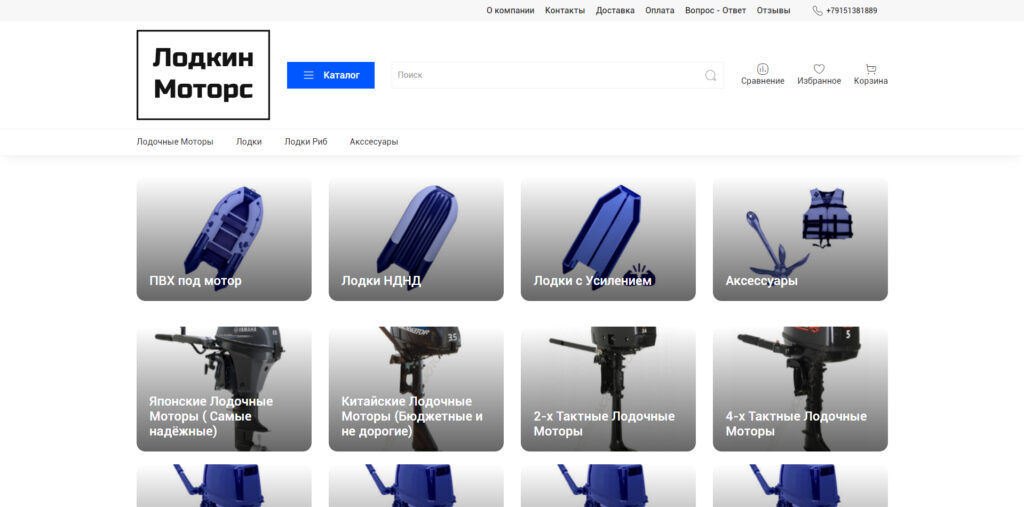The image size is (1024, 507).
Task: Open Японские Лодочные Моторы category card
Action: 224,389
